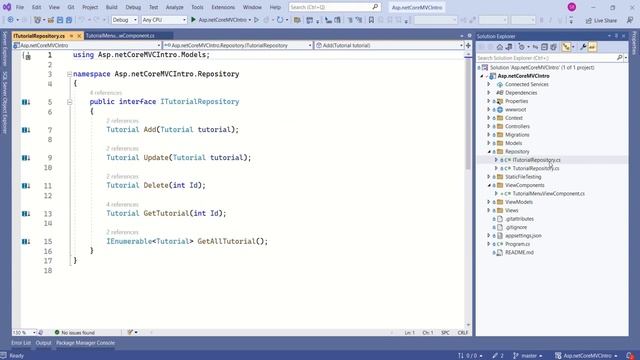Expand the Controllers folder

click(x=489, y=126)
